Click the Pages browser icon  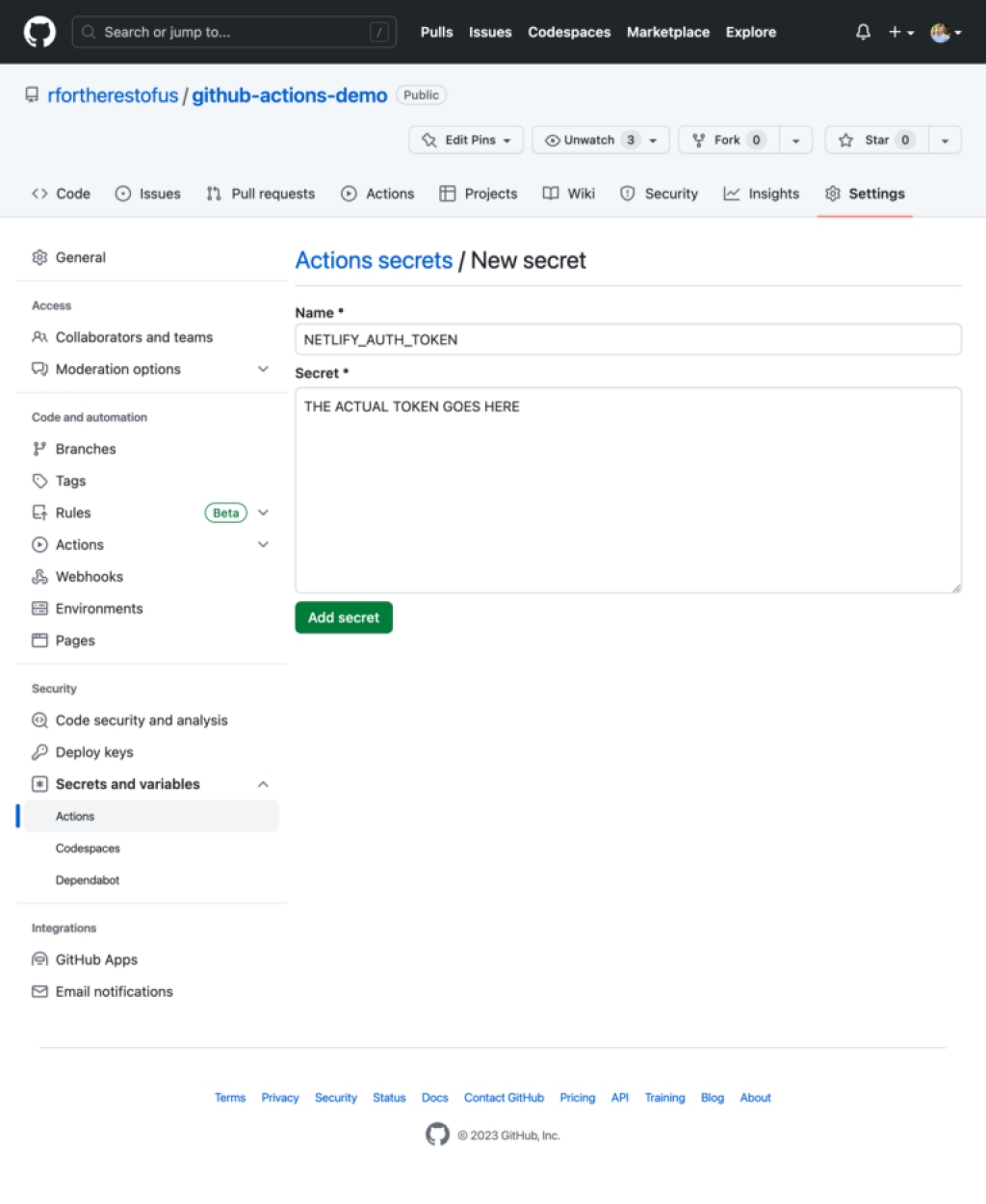[x=39, y=640]
